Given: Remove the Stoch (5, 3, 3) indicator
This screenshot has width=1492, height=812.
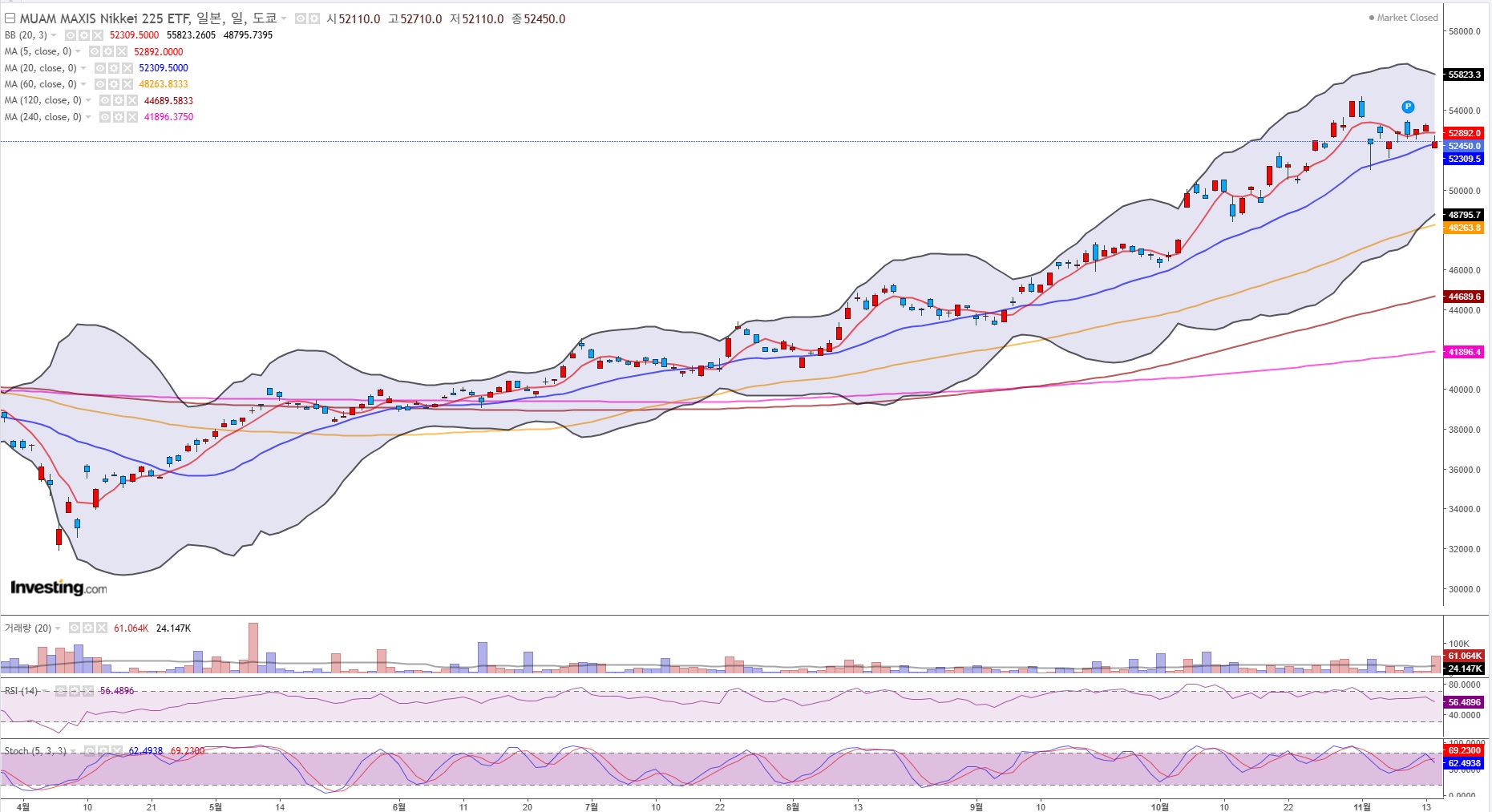Looking at the screenshot, I should (x=117, y=751).
